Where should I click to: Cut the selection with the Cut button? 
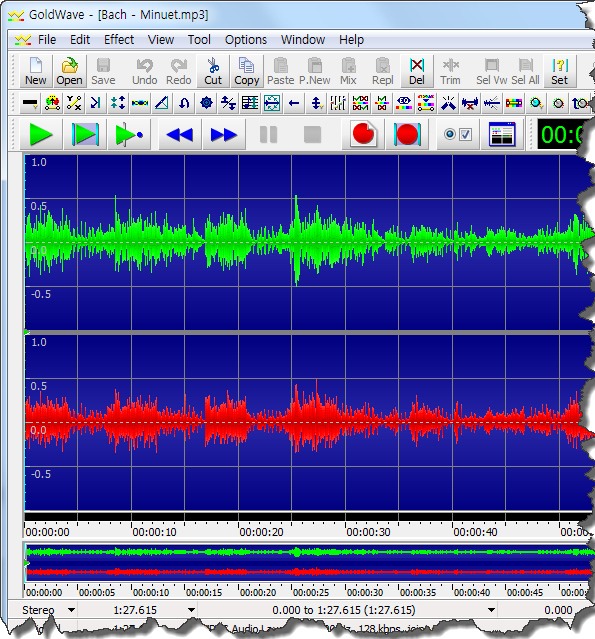(x=213, y=72)
